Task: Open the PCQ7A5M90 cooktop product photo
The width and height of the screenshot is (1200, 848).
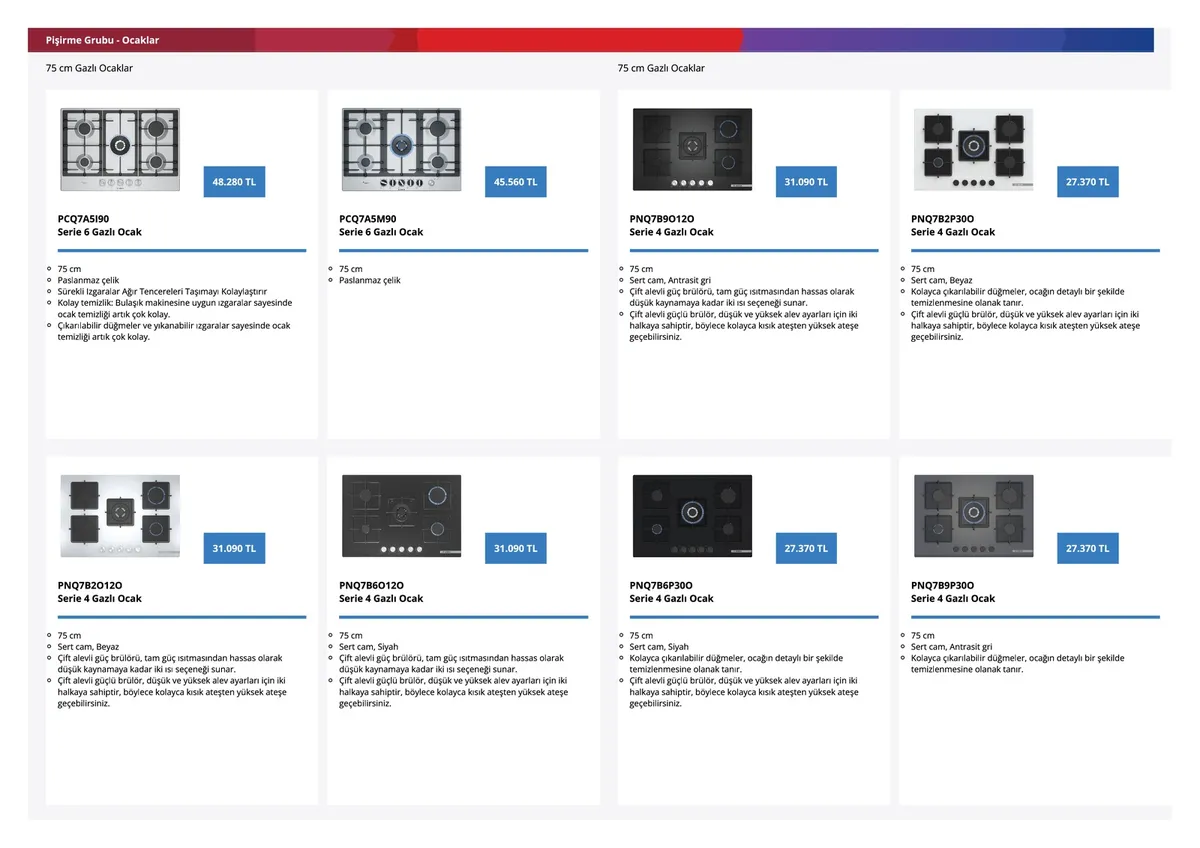Action: click(x=401, y=150)
